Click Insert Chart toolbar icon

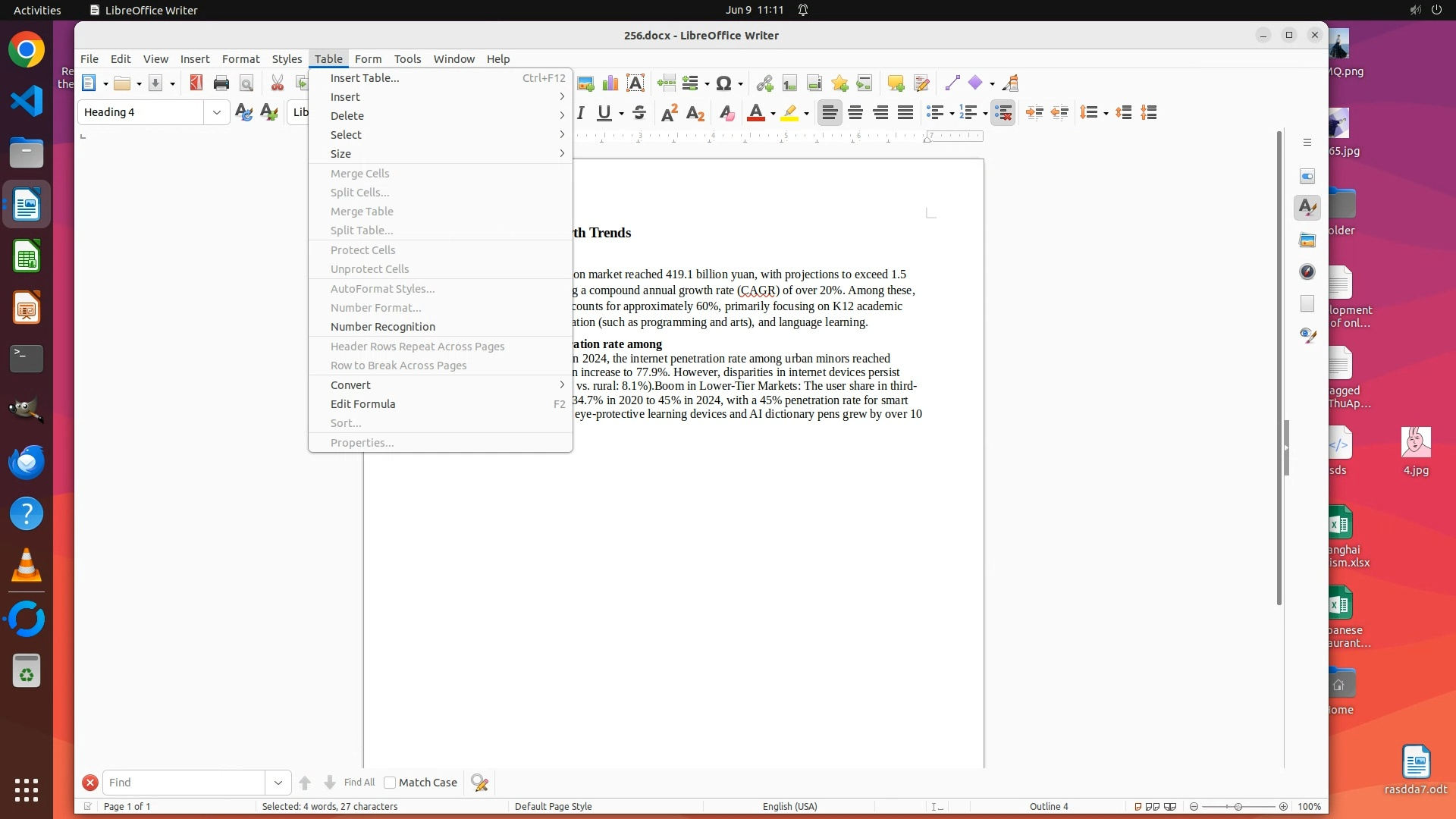point(610,83)
